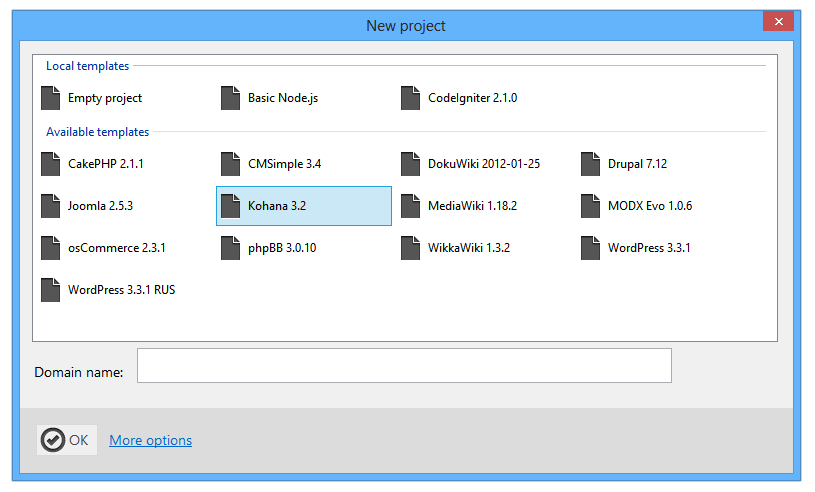Pick the 'MediaWiki 1.18.2' label
The width and height of the screenshot is (815, 492).
click(x=472, y=206)
